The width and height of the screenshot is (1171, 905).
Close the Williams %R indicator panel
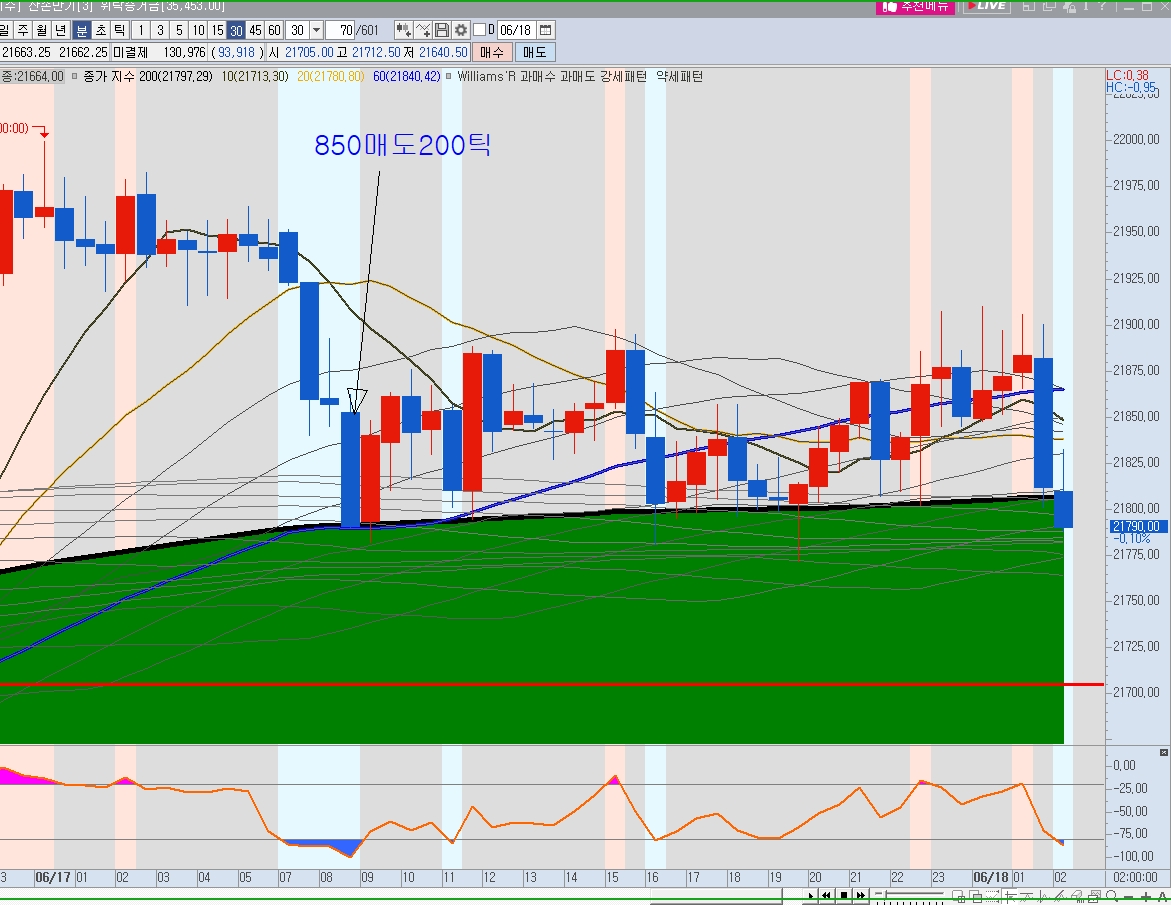1163,752
